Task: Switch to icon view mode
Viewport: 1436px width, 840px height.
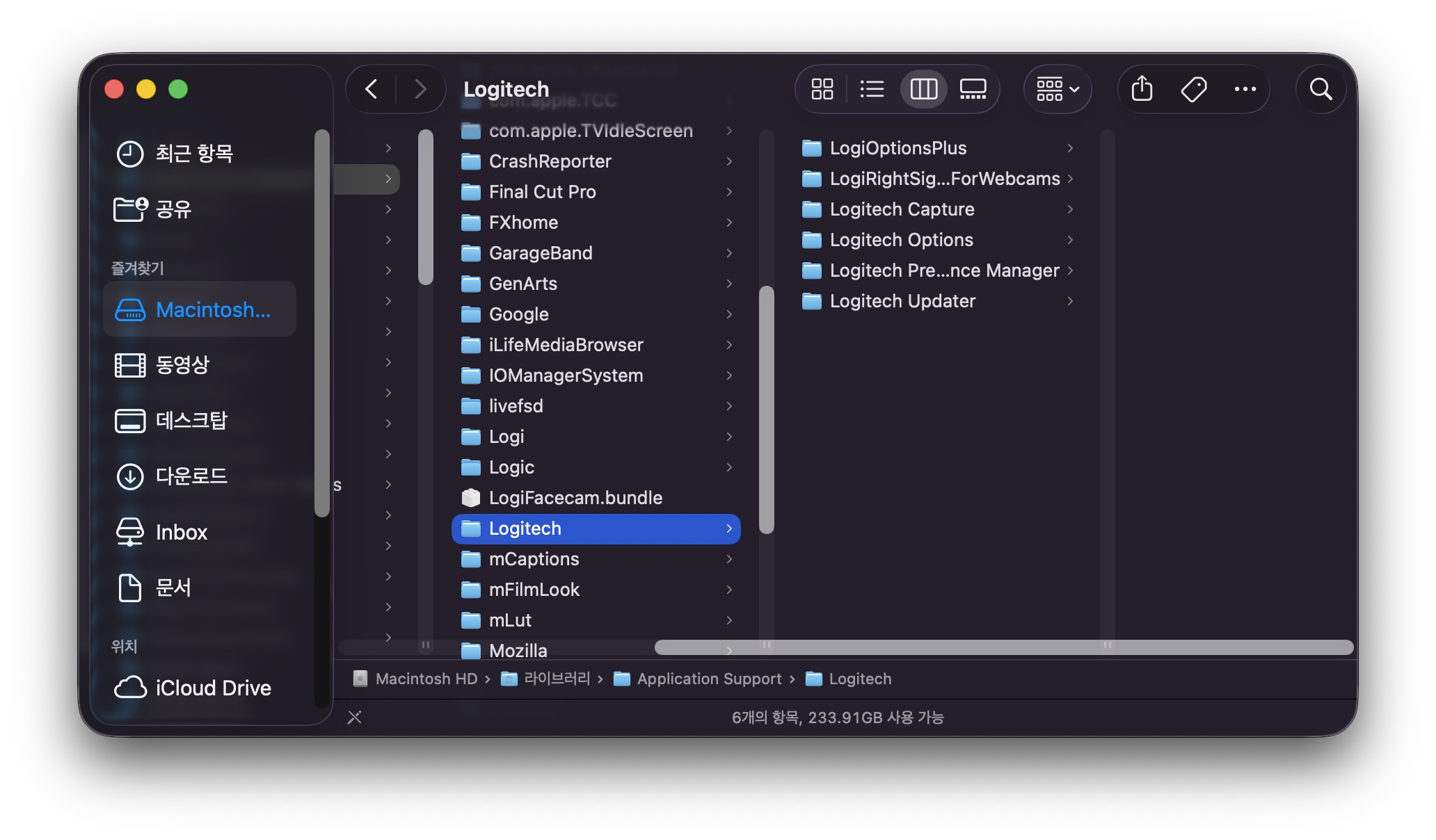Action: tap(822, 89)
